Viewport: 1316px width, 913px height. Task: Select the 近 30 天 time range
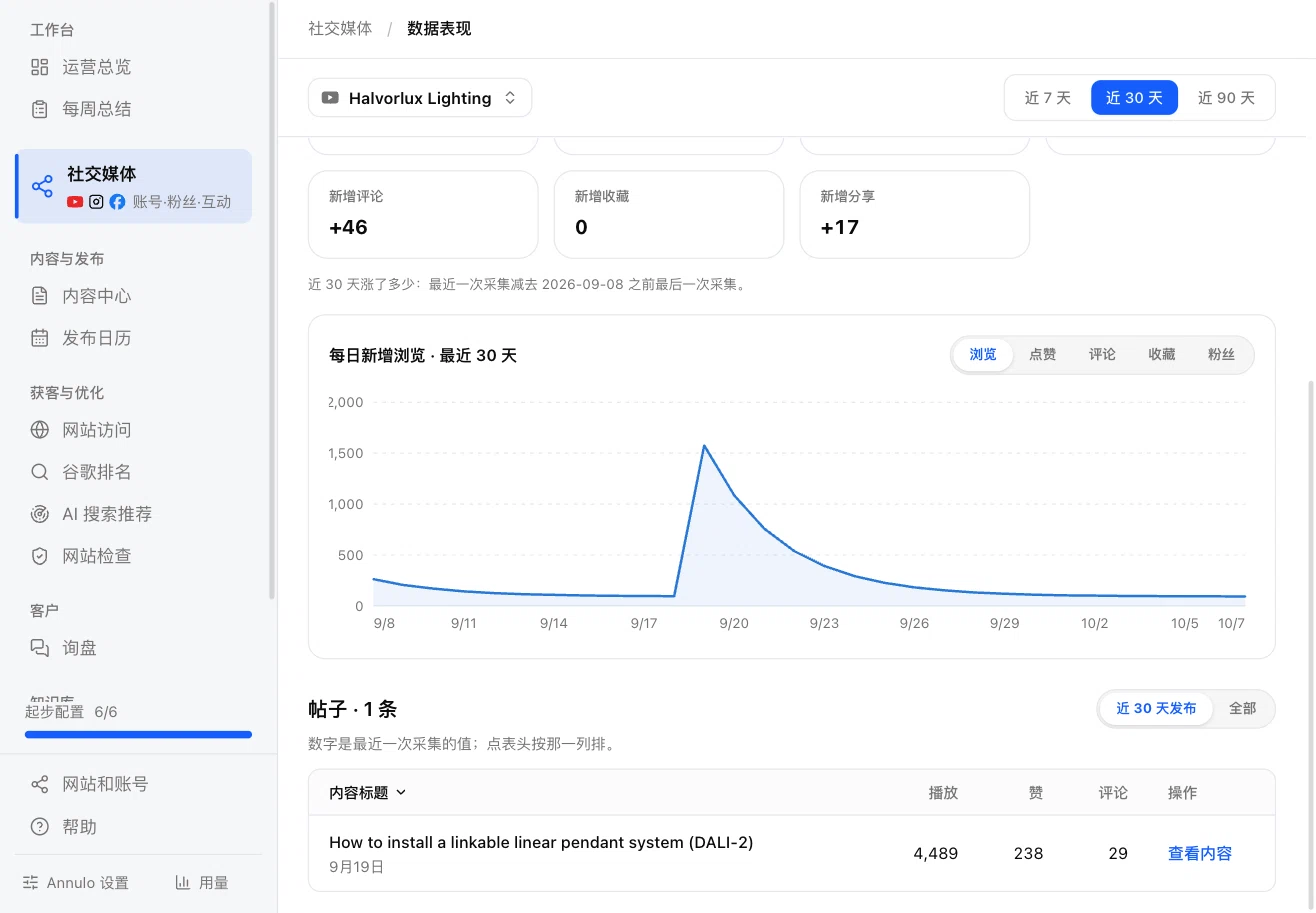[1134, 98]
